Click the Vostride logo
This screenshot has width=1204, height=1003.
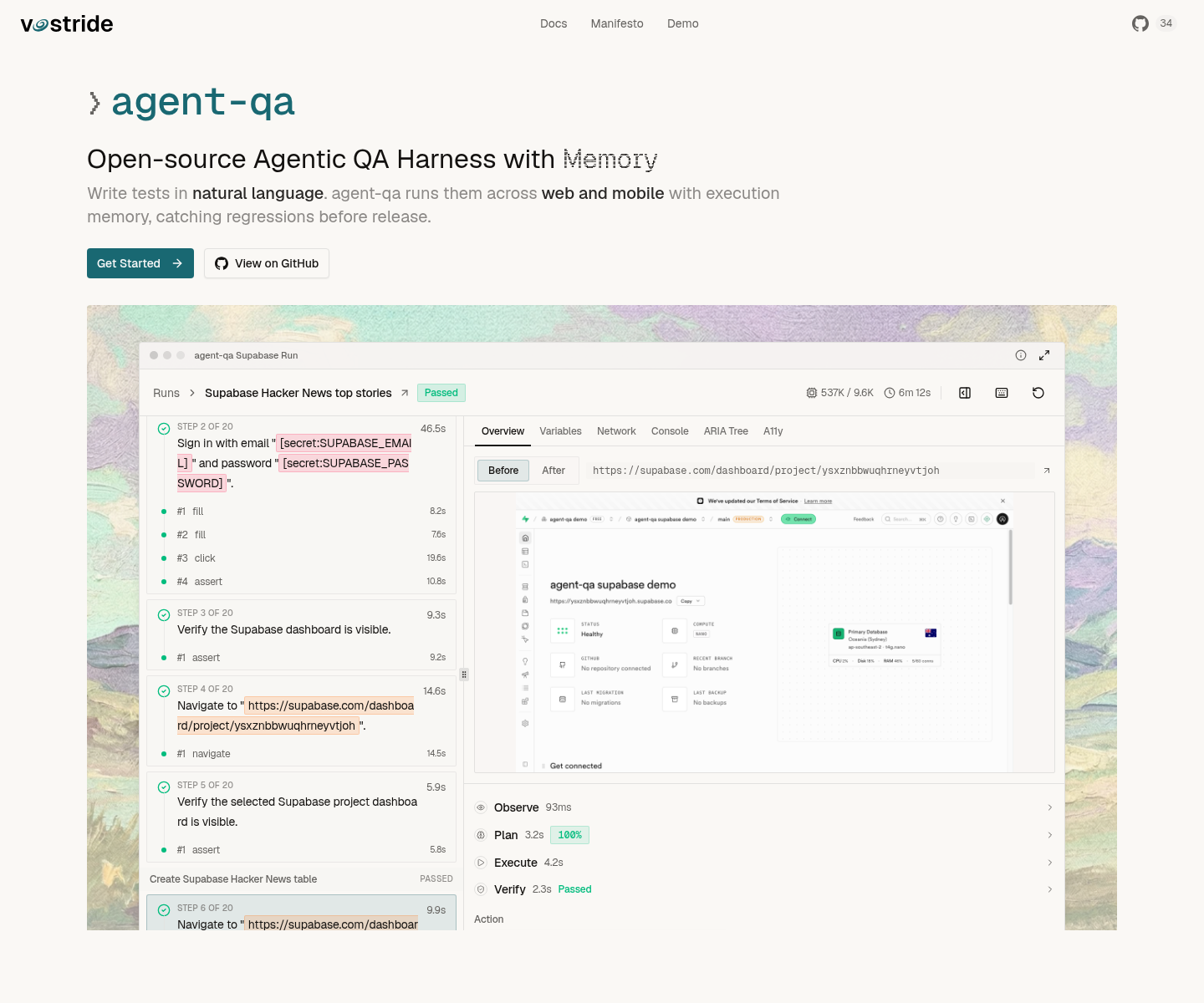[67, 23]
